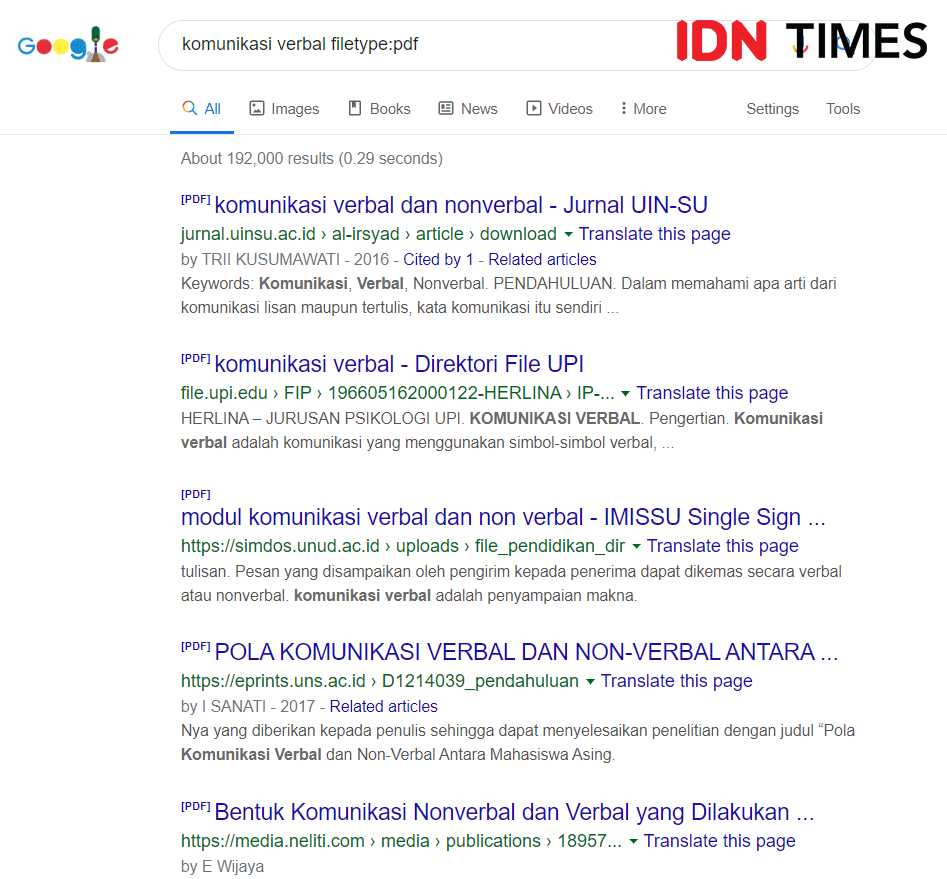Click the Google doodle logo
This screenshot has height=879, width=947.
(x=67, y=44)
